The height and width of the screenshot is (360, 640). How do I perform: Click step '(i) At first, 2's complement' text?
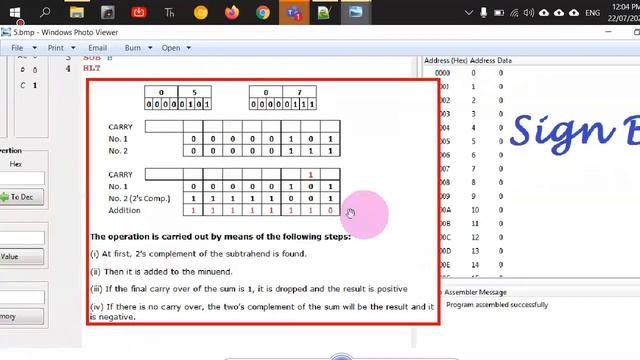(198, 254)
